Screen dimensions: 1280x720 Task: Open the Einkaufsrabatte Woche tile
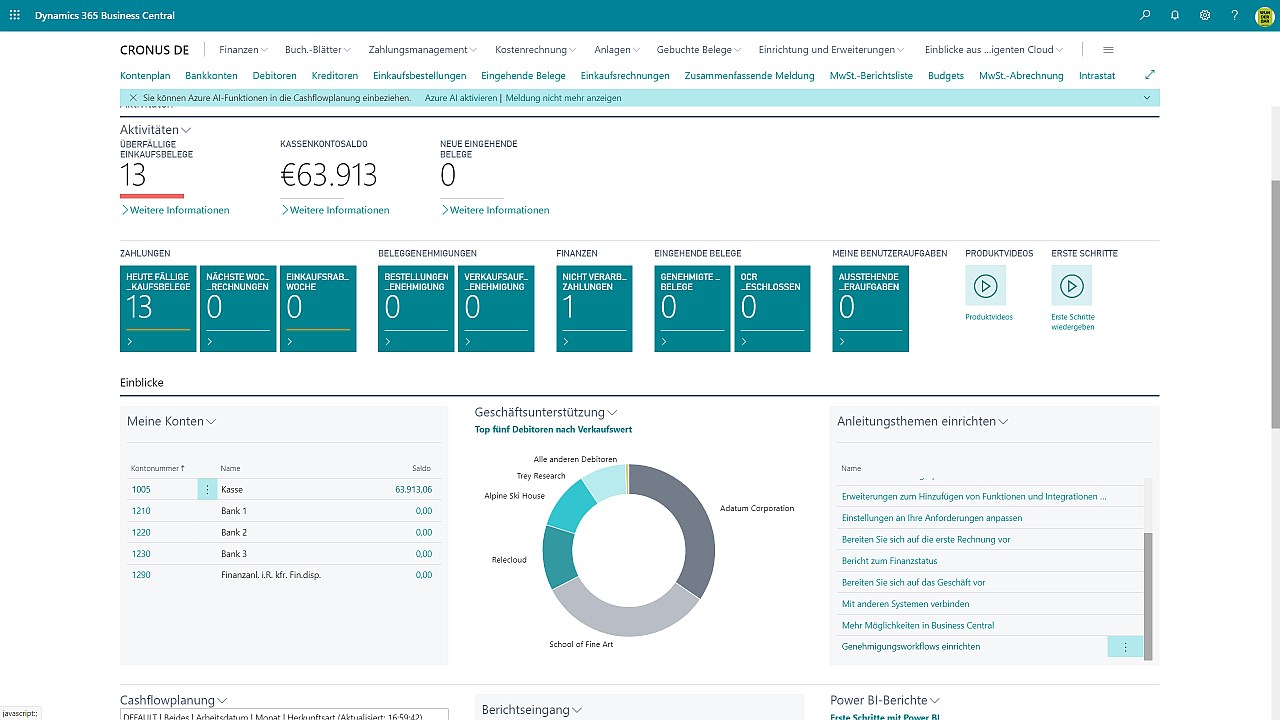point(318,308)
